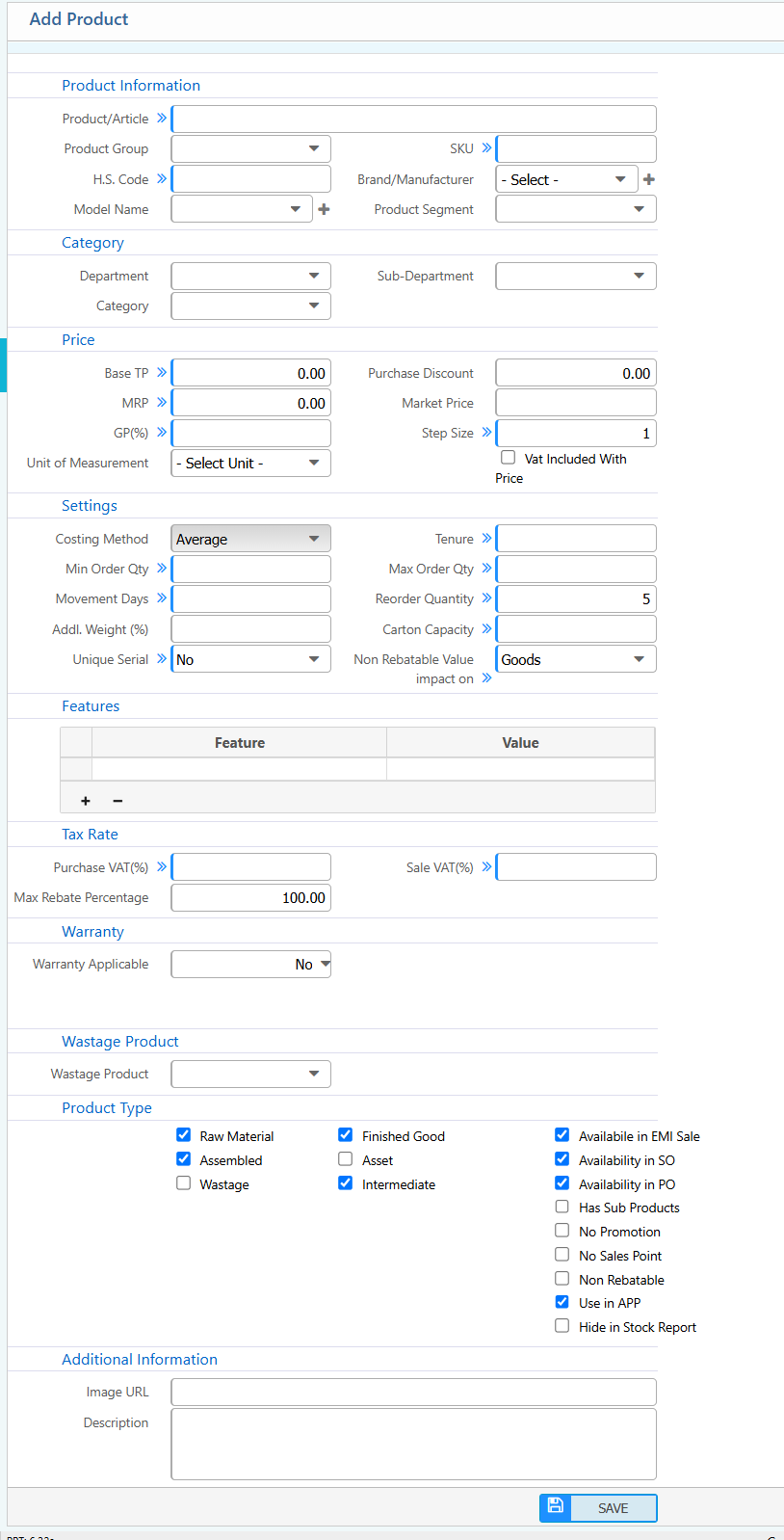
Task: Expand the Unit of Measurement dropdown
Action: tap(250, 463)
